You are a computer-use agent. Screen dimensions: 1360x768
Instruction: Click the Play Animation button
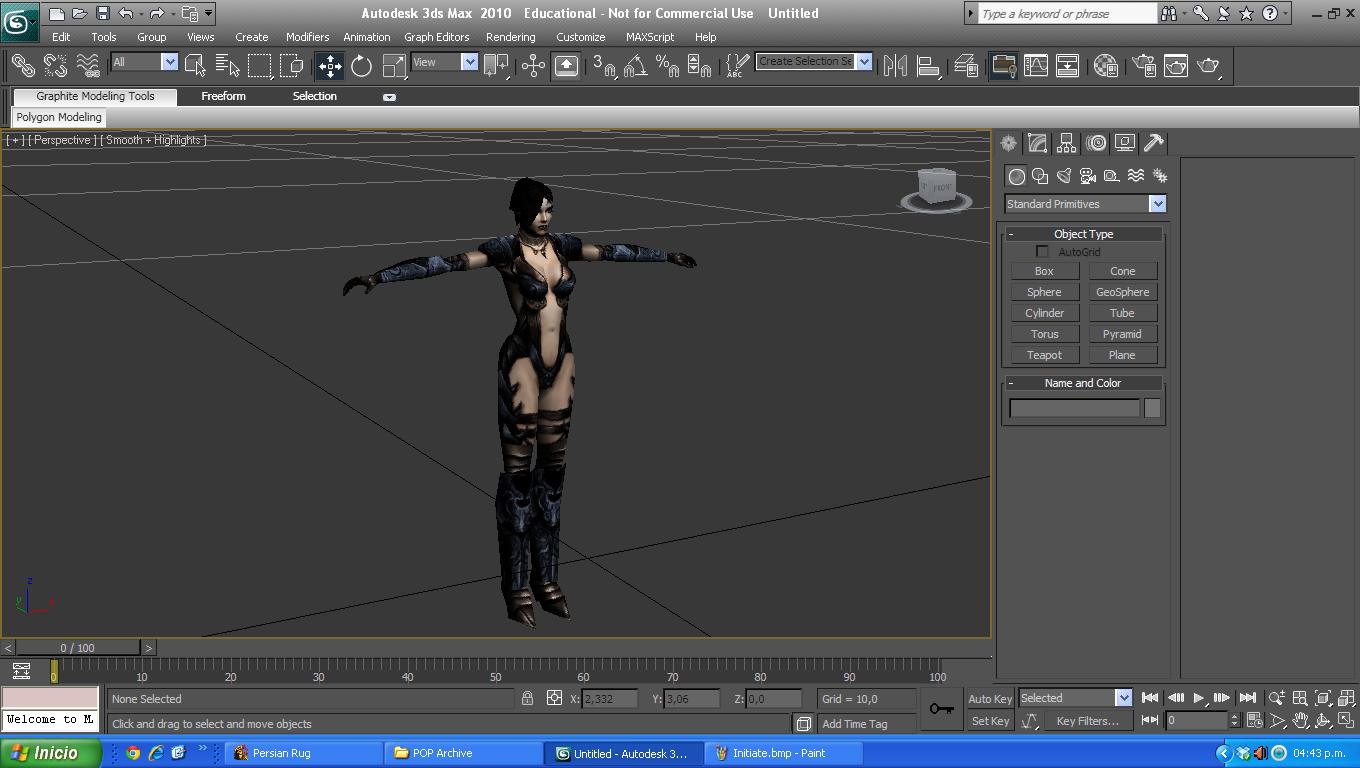(x=1198, y=698)
